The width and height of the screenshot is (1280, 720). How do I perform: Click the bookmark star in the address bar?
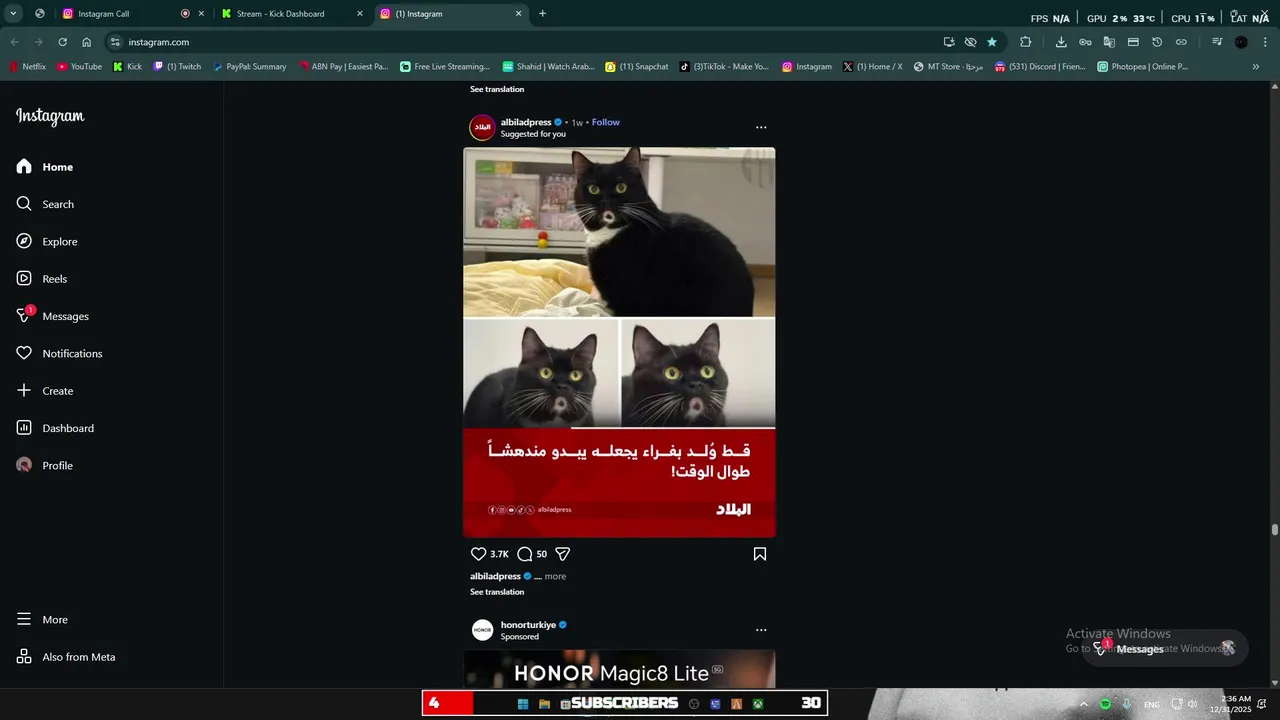(992, 42)
